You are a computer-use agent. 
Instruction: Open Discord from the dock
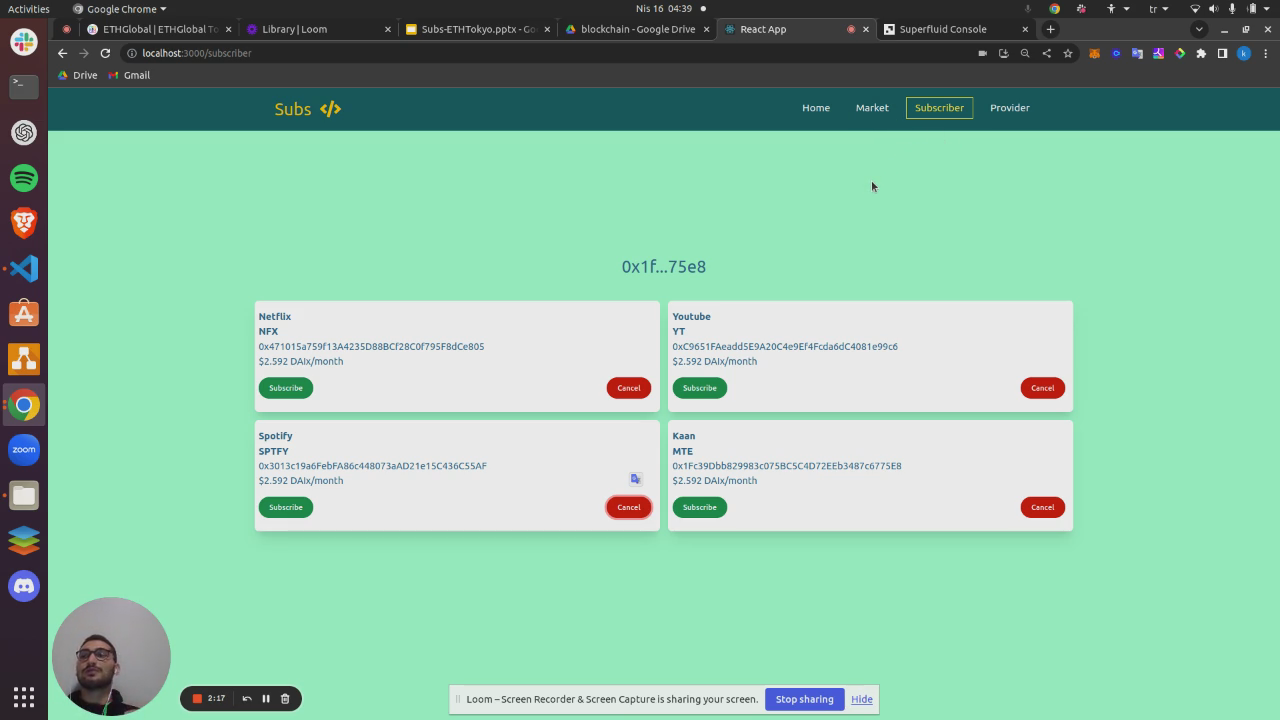(x=24, y=586)
